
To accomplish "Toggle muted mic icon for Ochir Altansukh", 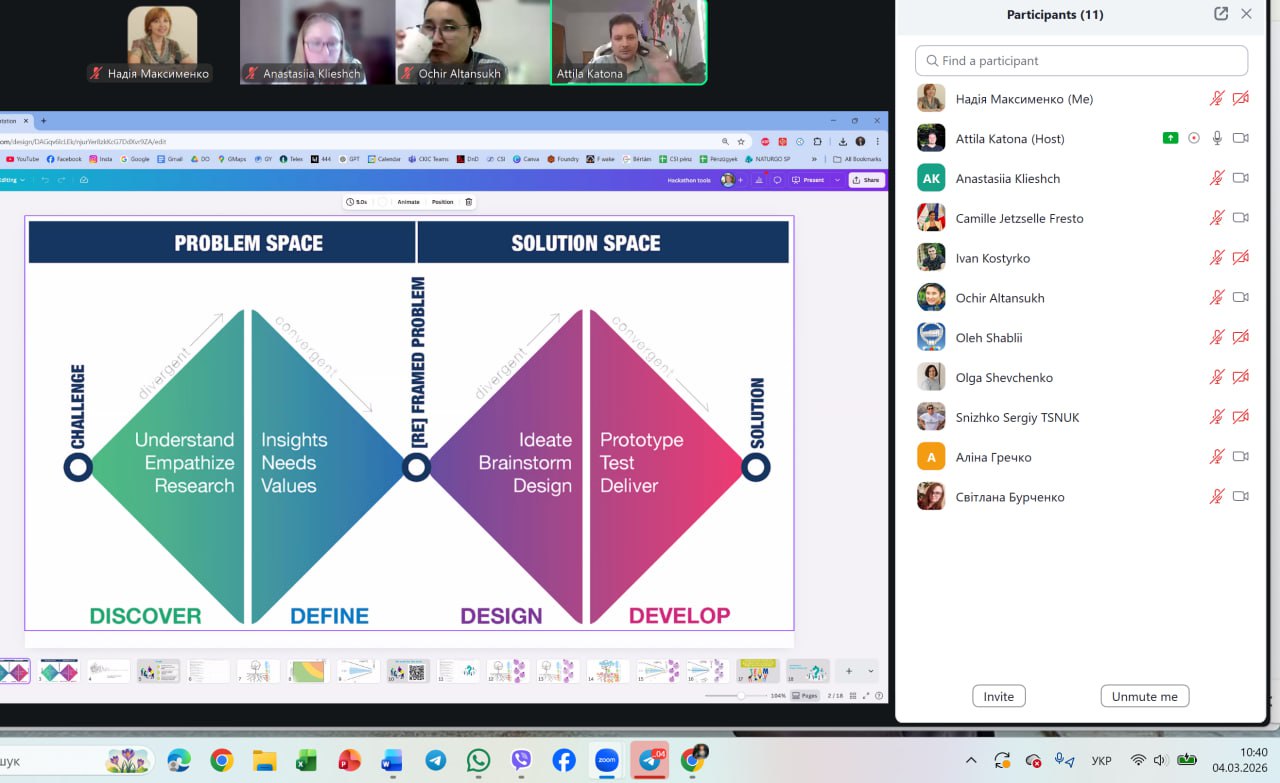I will pyautogui.click(x=1217, y=298).
